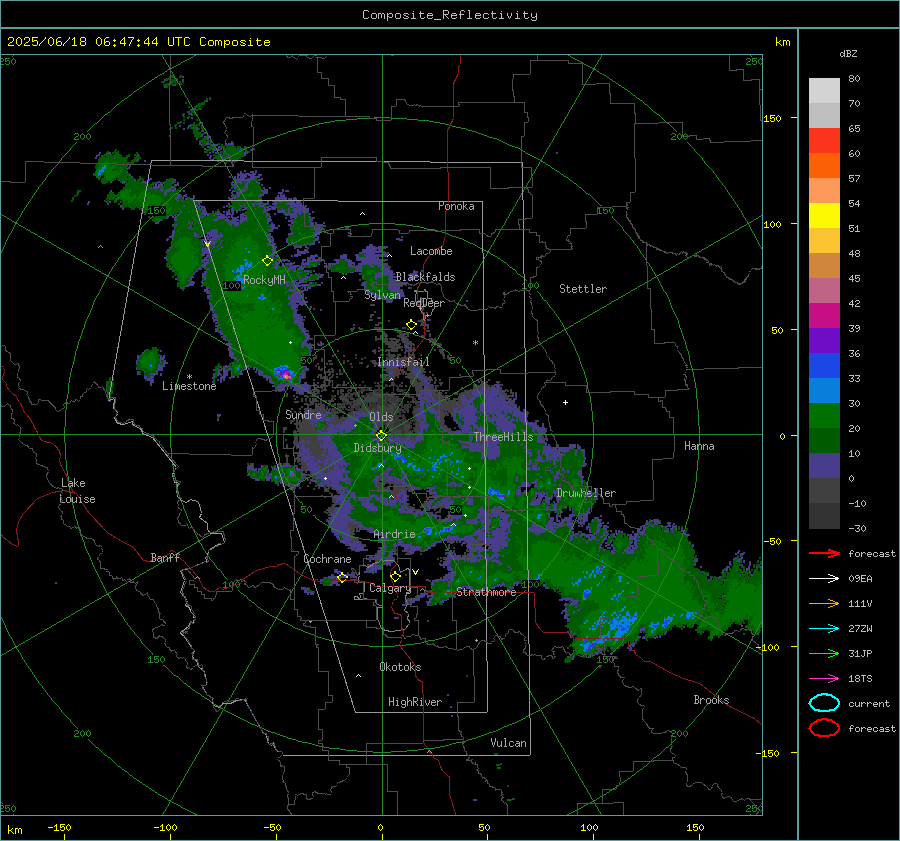Image resolution: width=900 pixels, height=841 pixels.
Task: Click the Drumheller label
Action: click(586, 493)
